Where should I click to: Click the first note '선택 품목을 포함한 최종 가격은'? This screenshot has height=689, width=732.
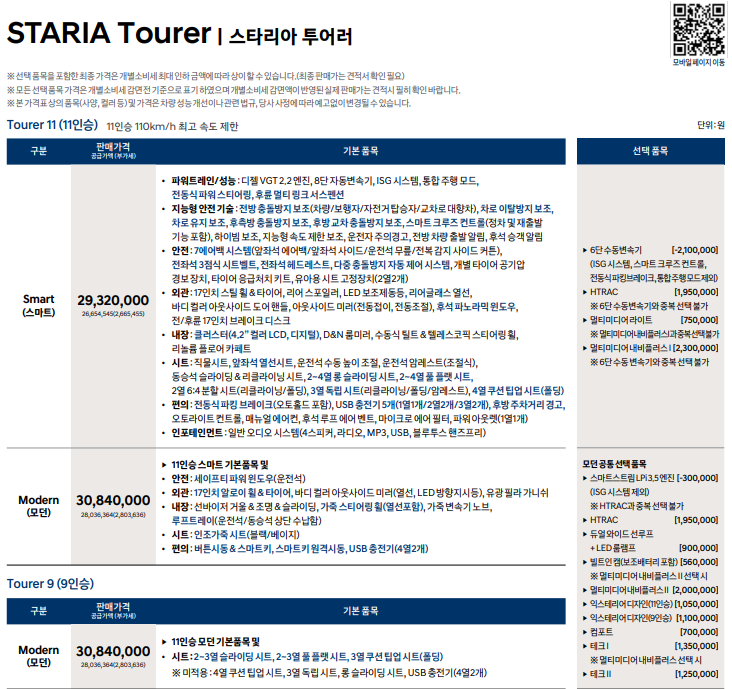[205, 76]
